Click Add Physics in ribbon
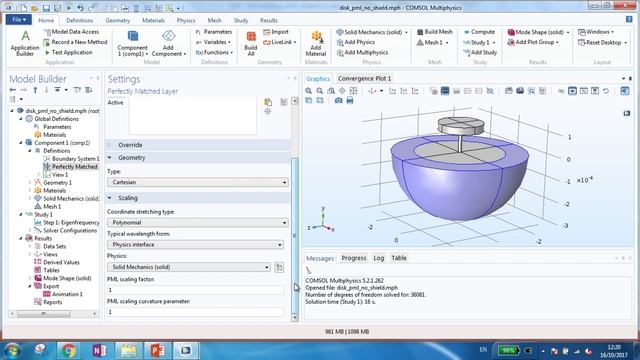The width and height of the screenshot is (640, 360). [x=356, y=42]
